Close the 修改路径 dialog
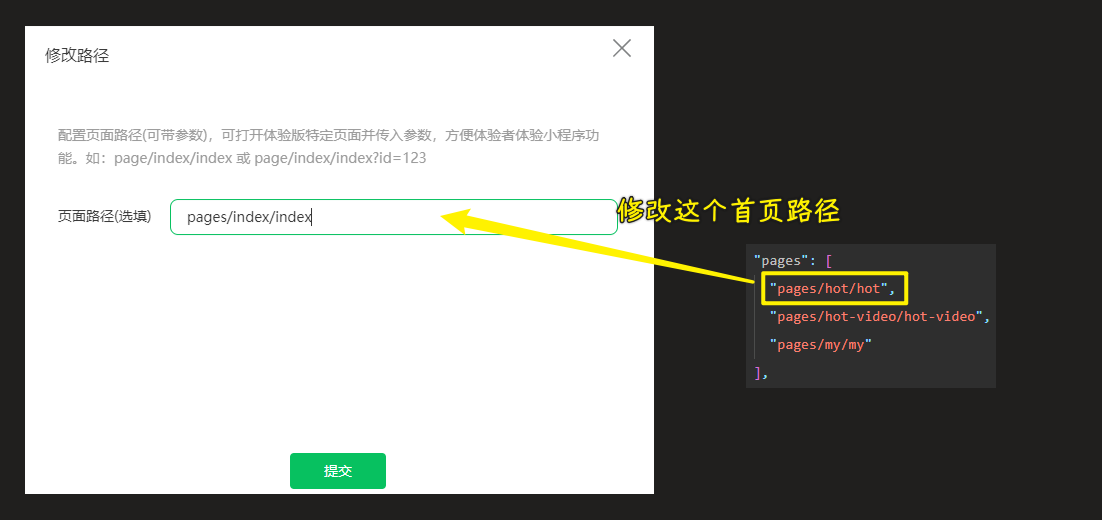The image size is (1102, 520). click(622, 48)
